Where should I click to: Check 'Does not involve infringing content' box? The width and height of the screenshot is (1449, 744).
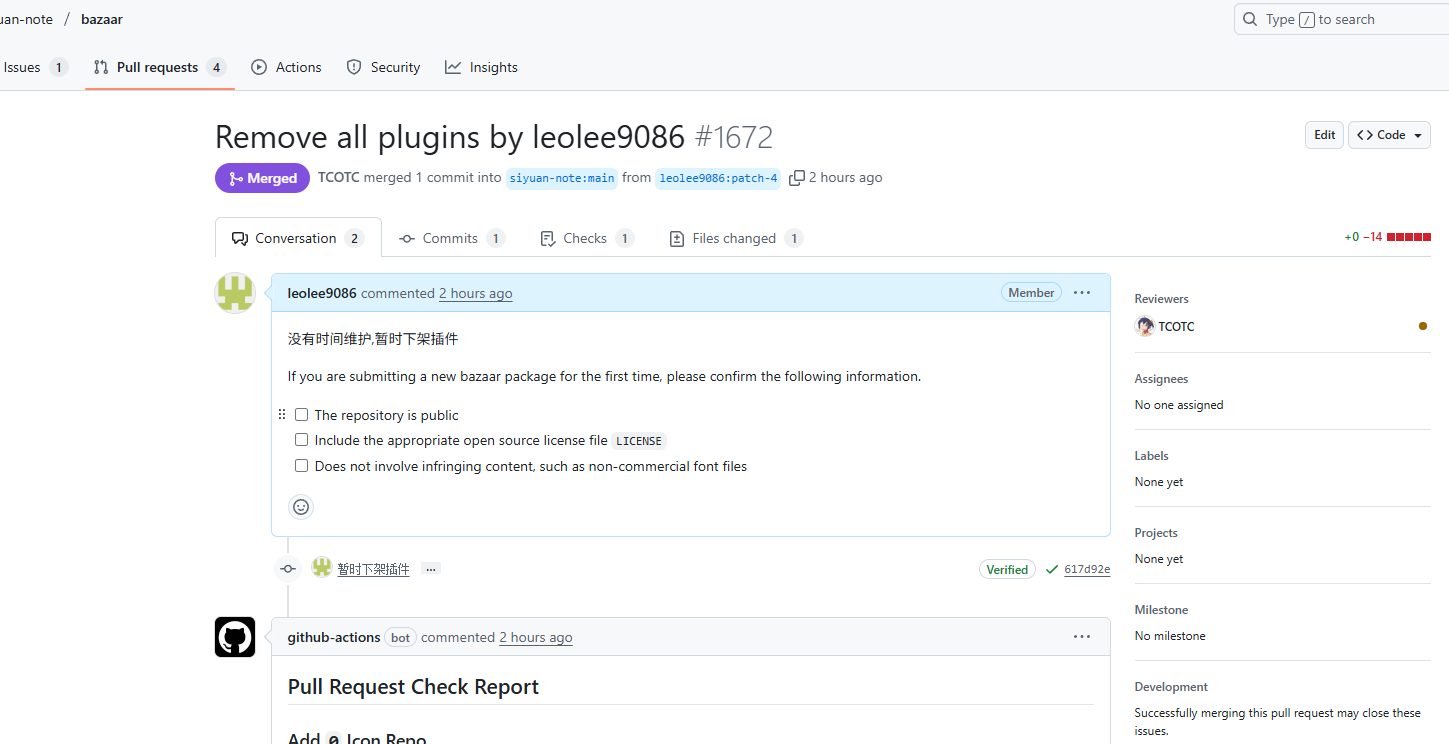301,466
